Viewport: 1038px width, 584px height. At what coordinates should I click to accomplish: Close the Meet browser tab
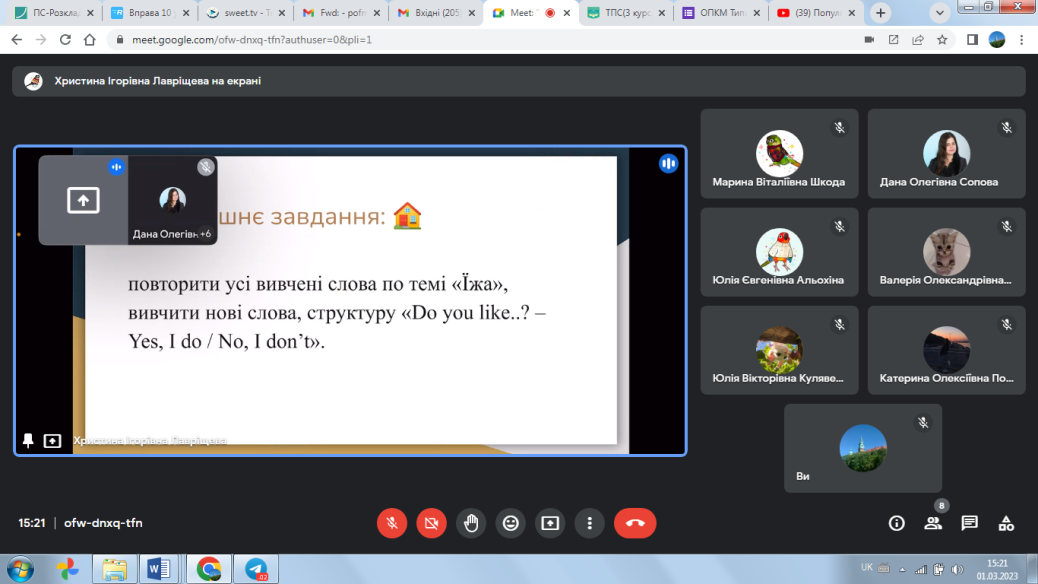[567, 13]
